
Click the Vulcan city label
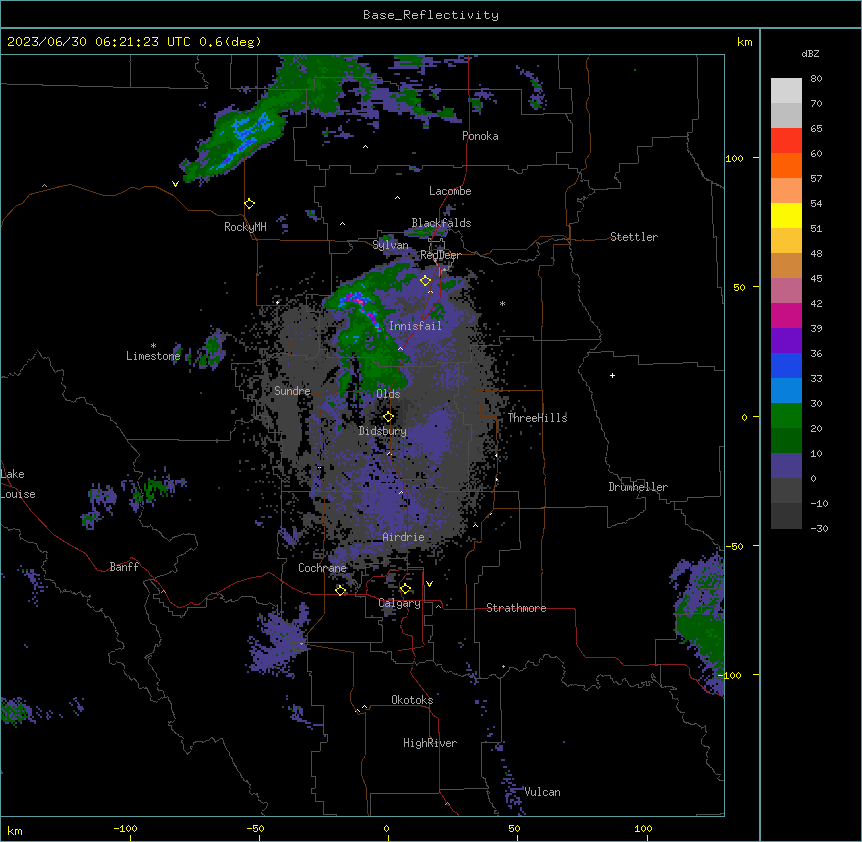[543, 791]
